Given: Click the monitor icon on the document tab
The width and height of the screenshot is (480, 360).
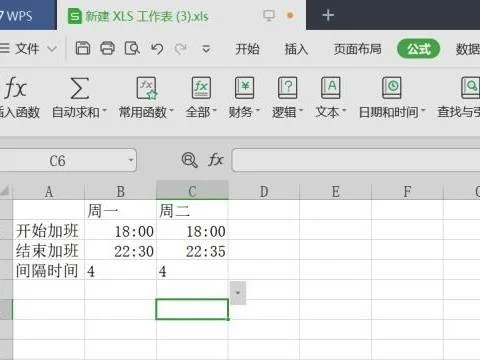Looking at the screenshot, I should (269, 15).
